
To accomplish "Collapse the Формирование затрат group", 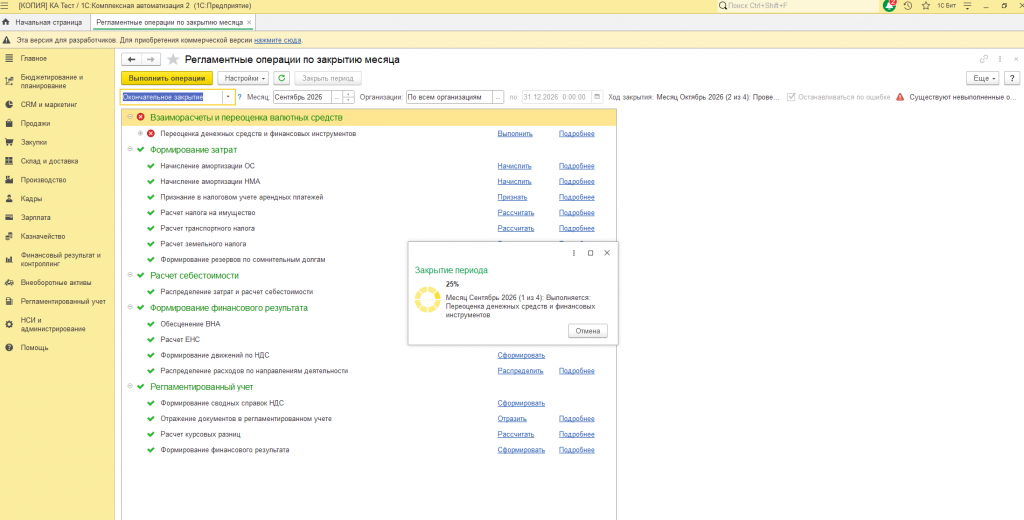I will 130,150.
